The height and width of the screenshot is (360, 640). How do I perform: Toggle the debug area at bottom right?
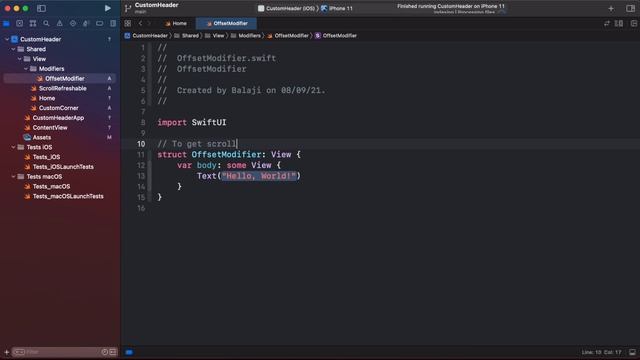click(632, 352)
